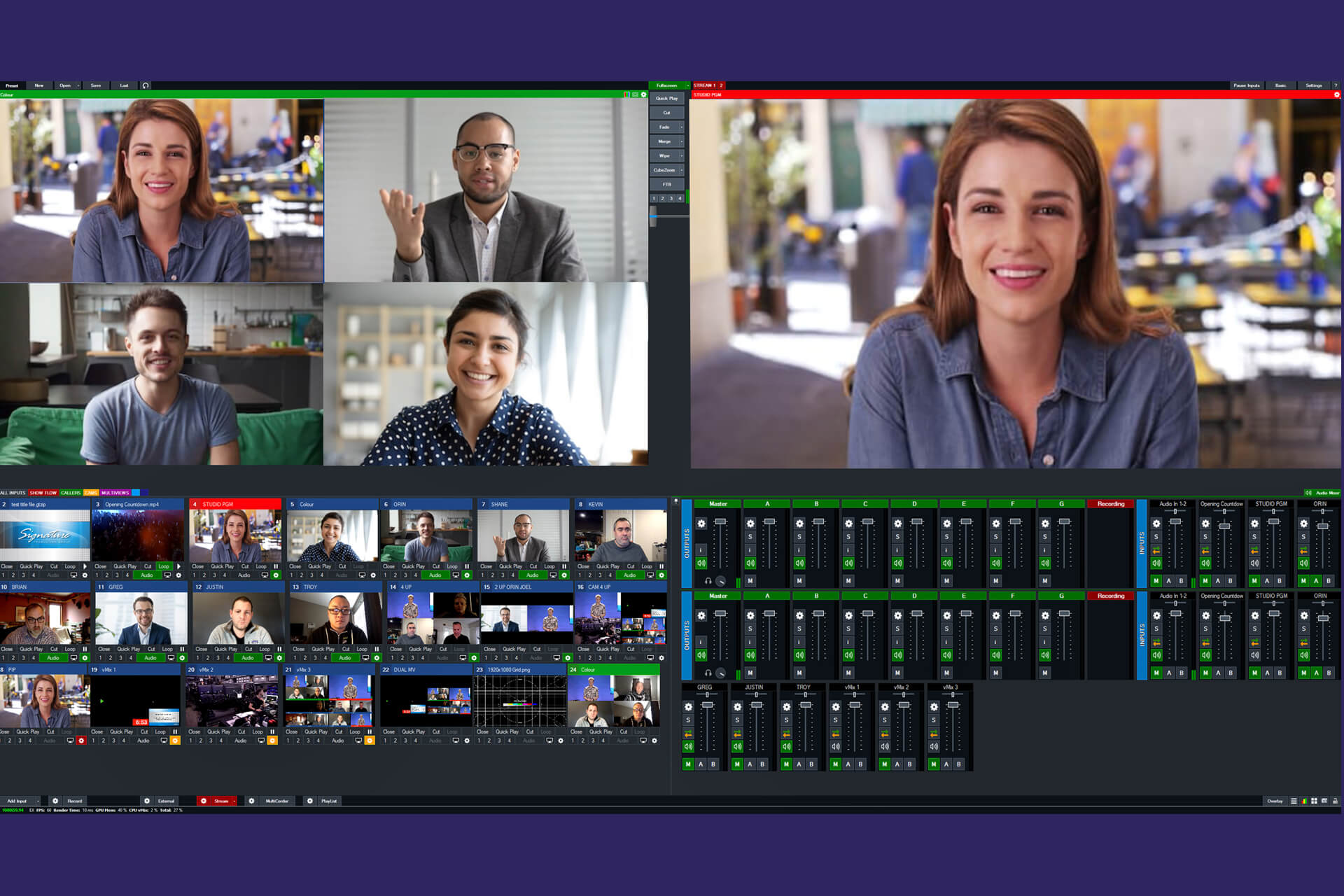This screenshot has height=896, width=1344.
Task: Click the vMix 2 mixer channel volume fader
Action: pos(904,705)
